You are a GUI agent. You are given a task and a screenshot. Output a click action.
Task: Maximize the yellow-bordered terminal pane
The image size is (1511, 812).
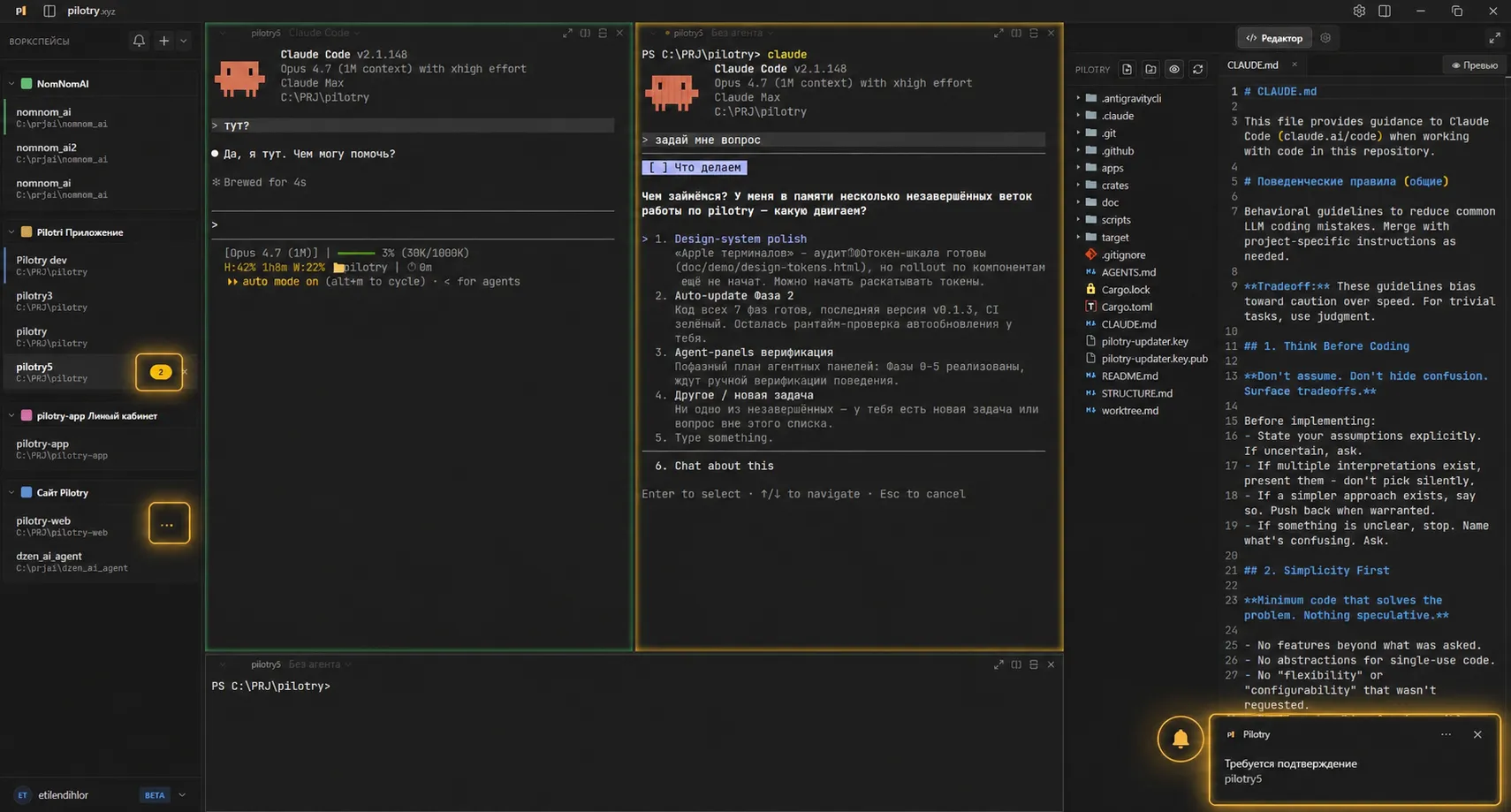tap(998, 33)
